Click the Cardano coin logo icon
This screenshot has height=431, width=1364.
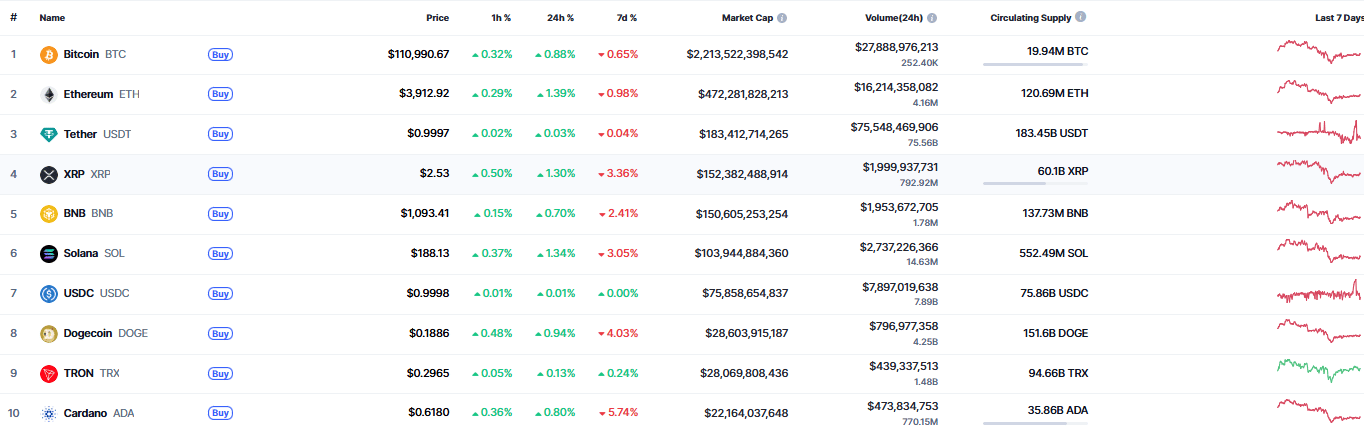pyautogui.click(x=48, y=413)
